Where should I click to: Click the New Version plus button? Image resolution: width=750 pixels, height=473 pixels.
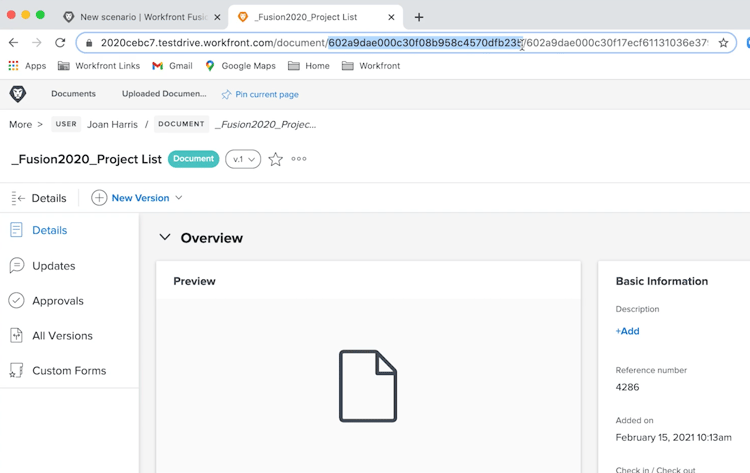tap(99, 198)
